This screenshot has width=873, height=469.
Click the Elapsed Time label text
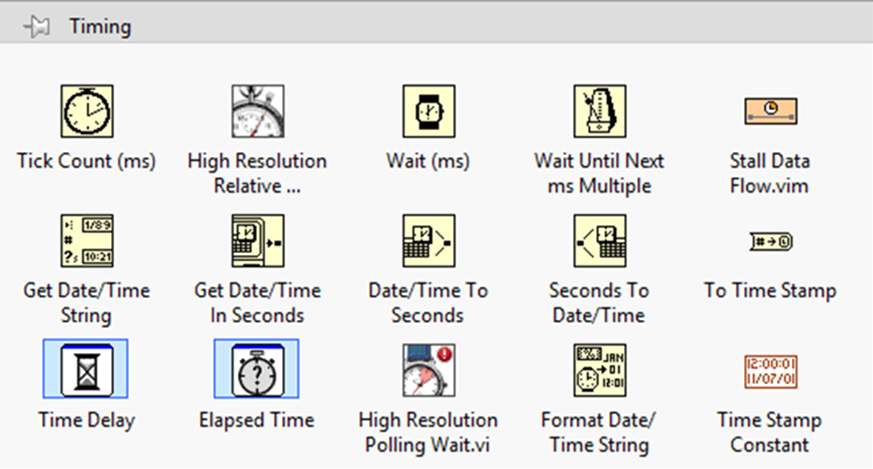click(x=257, y=420)
